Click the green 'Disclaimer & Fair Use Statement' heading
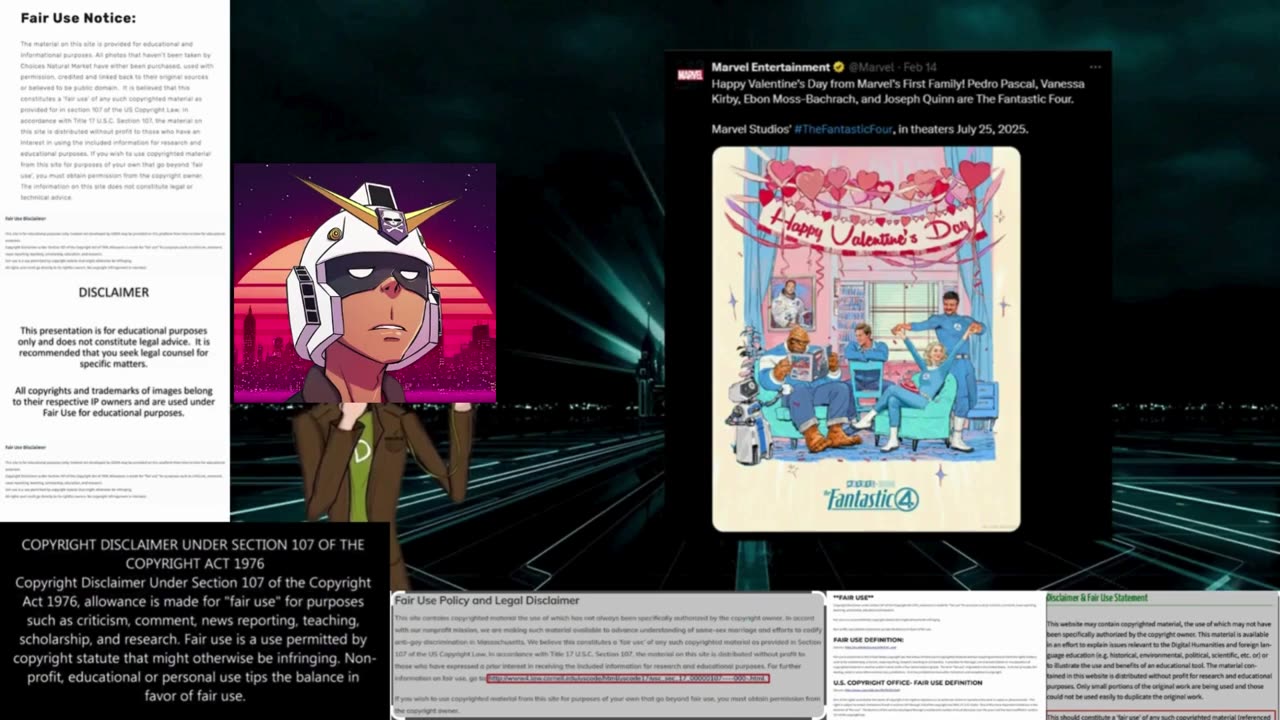 coord(1097,598)
